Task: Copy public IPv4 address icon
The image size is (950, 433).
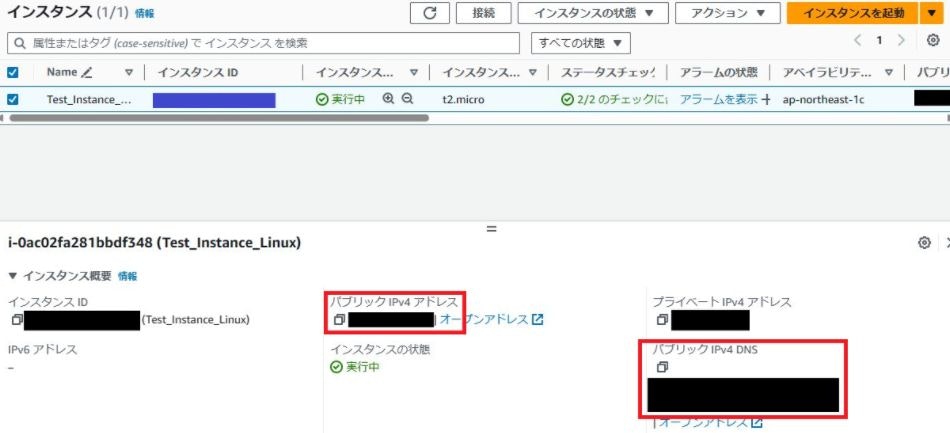Action: [339, 319]
